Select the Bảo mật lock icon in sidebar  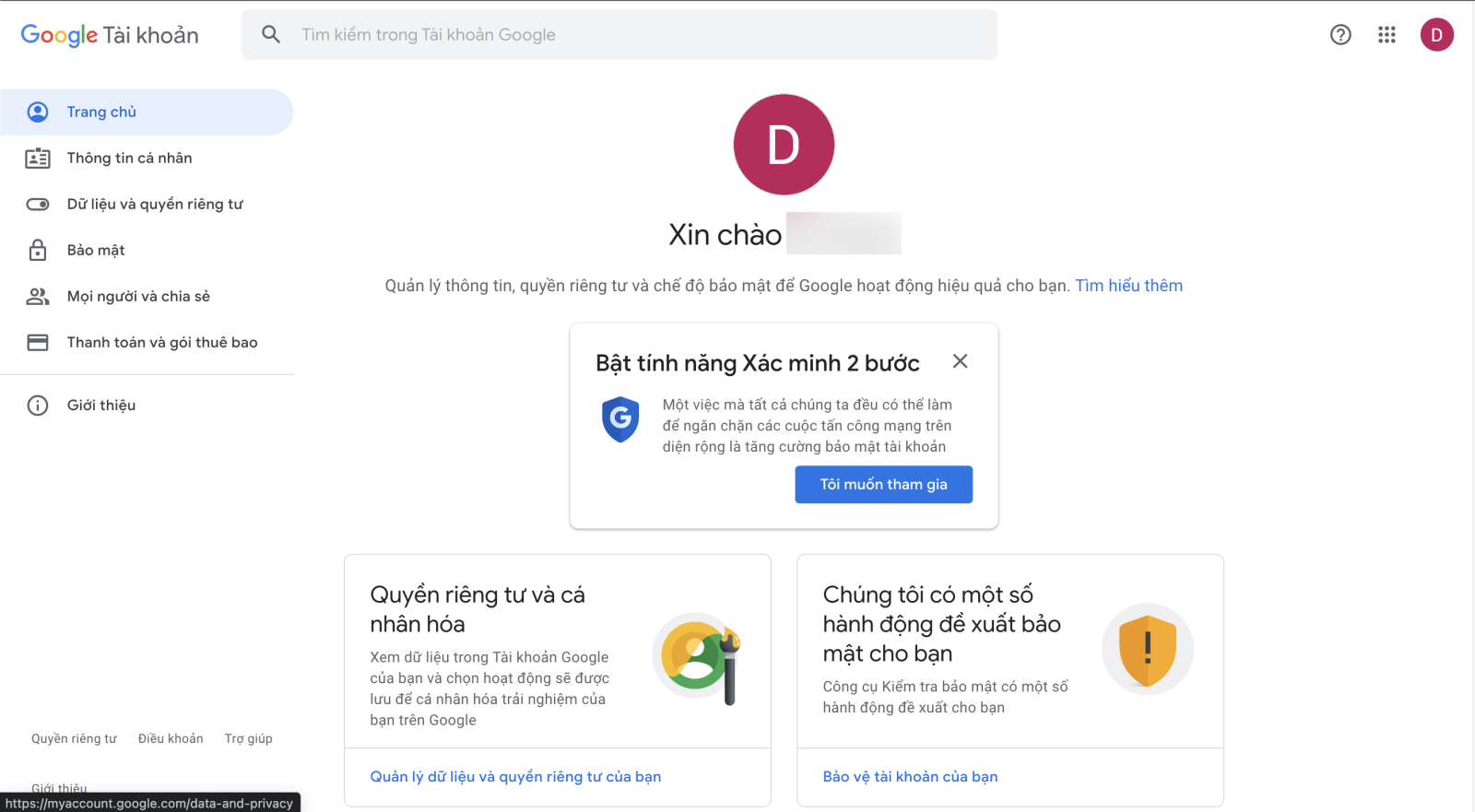[x=38, y=250]
